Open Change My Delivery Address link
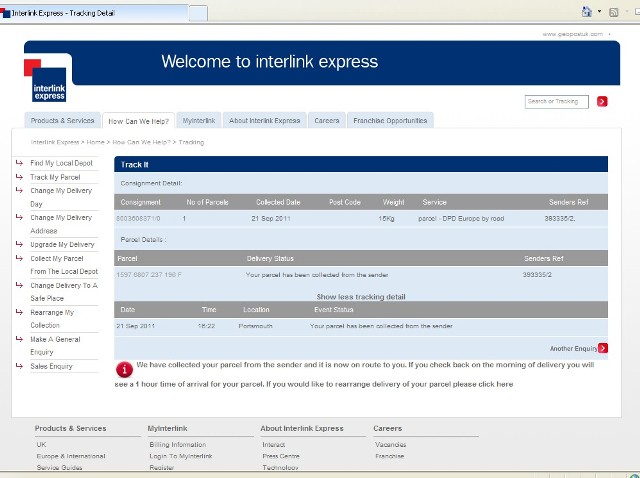640x478 pixels. (61, 224)
